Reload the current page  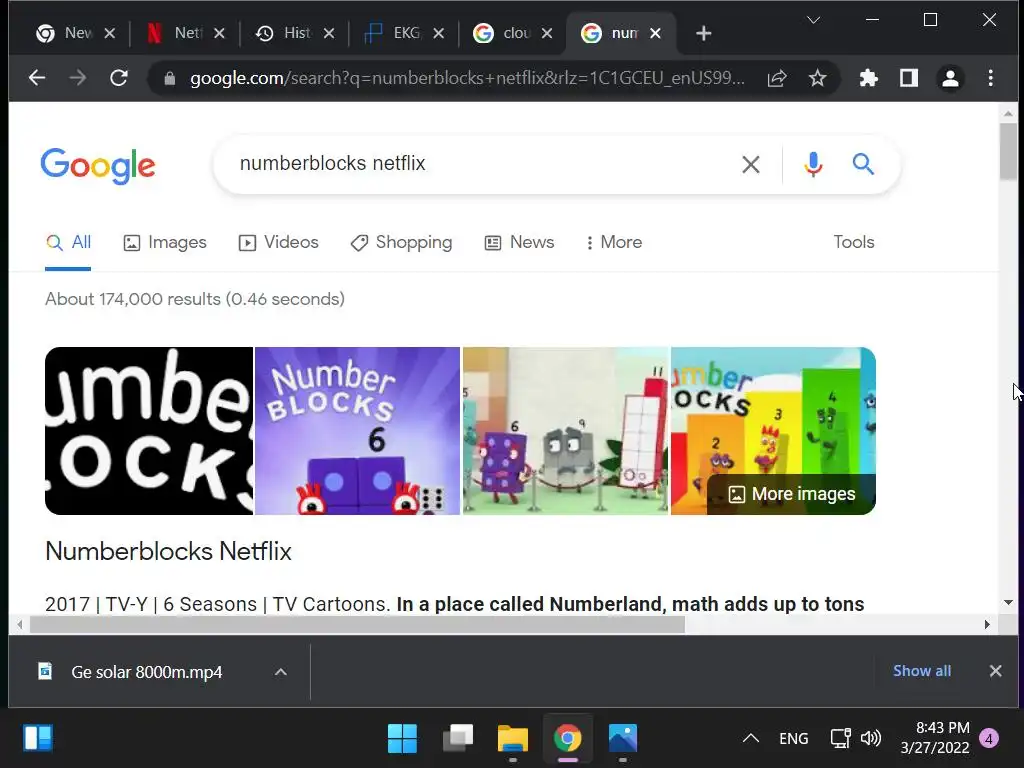tap(119, 78)
